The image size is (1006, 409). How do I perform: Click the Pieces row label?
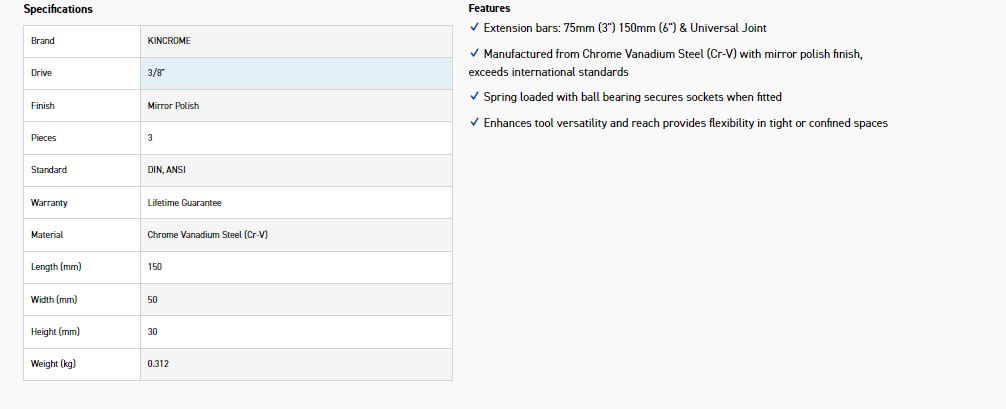coord(43,138)
